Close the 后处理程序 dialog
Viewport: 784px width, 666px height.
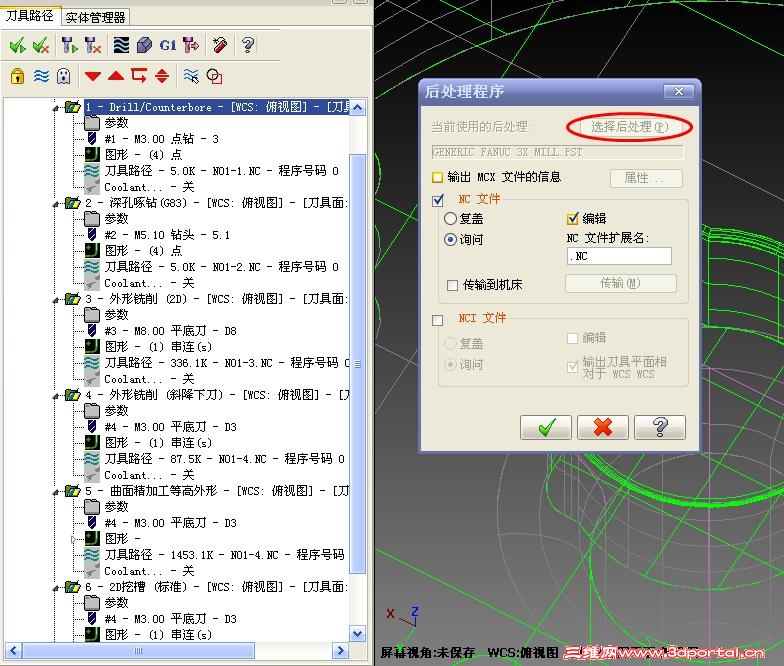pos(678,92)
